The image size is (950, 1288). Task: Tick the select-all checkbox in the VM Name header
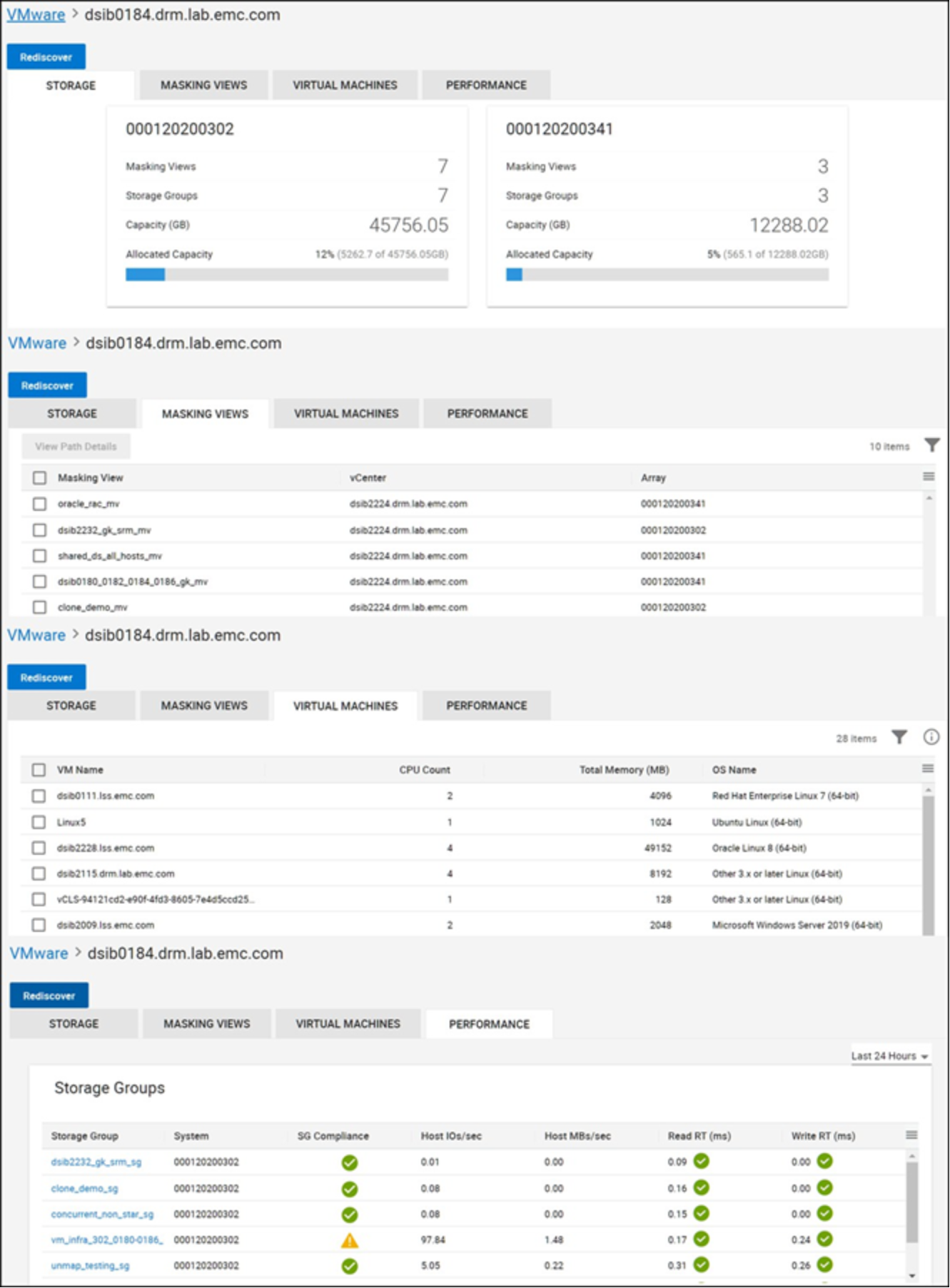point(39,770)
